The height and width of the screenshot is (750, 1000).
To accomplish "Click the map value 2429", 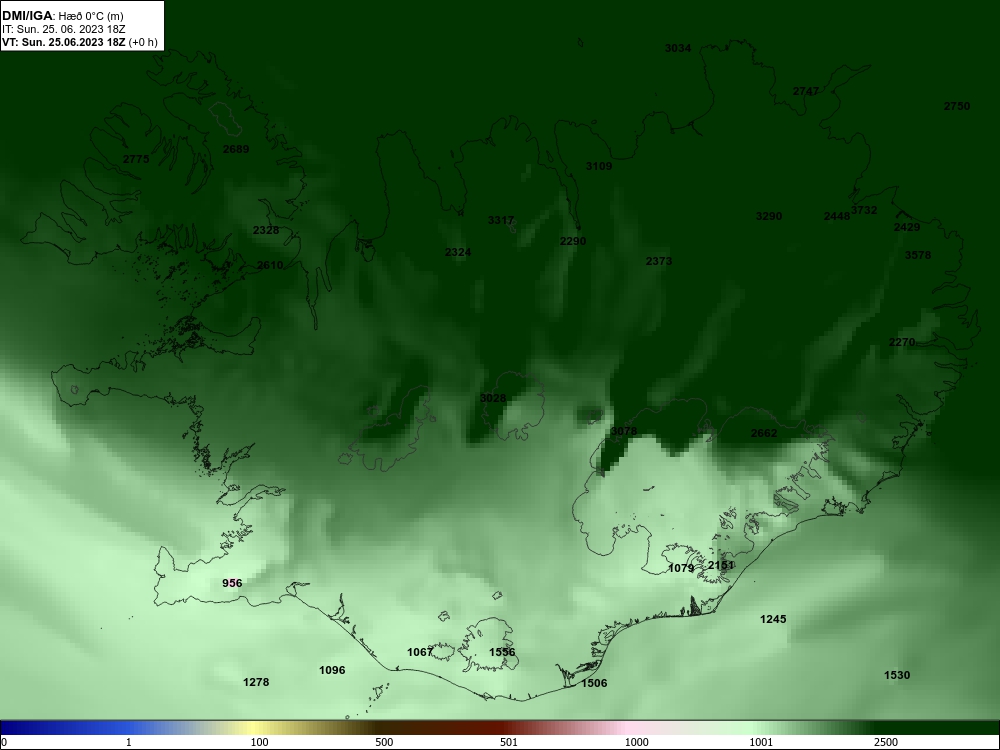I will pos(907,227).
